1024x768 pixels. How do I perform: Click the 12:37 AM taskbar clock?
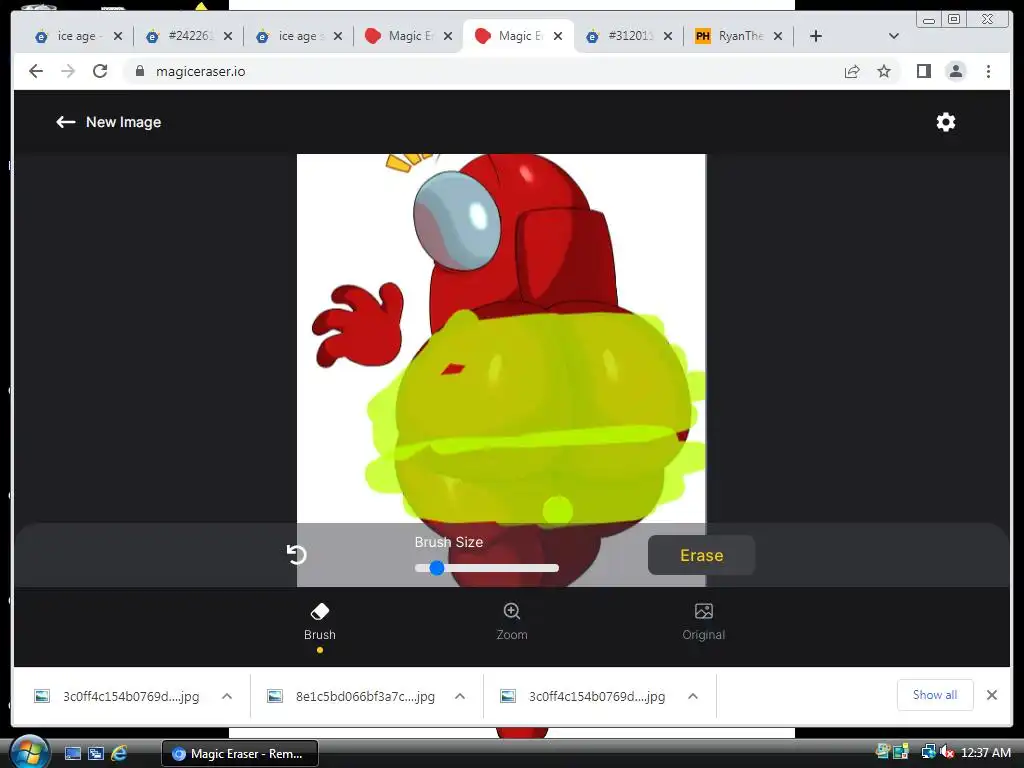pos(985,752)
